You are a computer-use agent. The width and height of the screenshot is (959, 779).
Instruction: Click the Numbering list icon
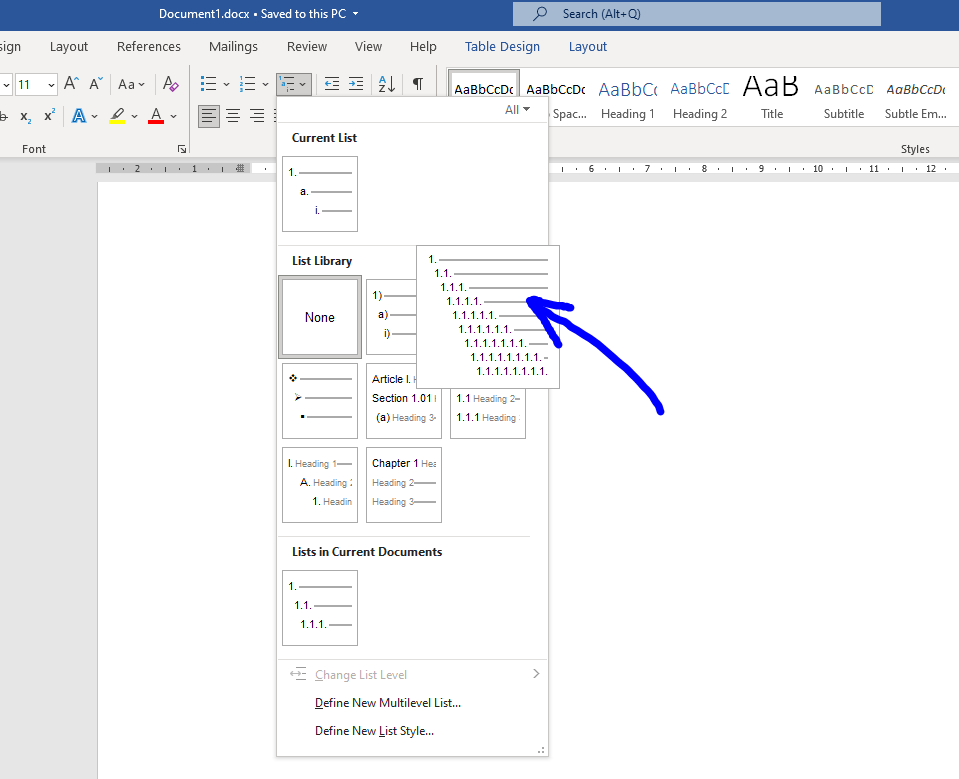coord(248,84)
